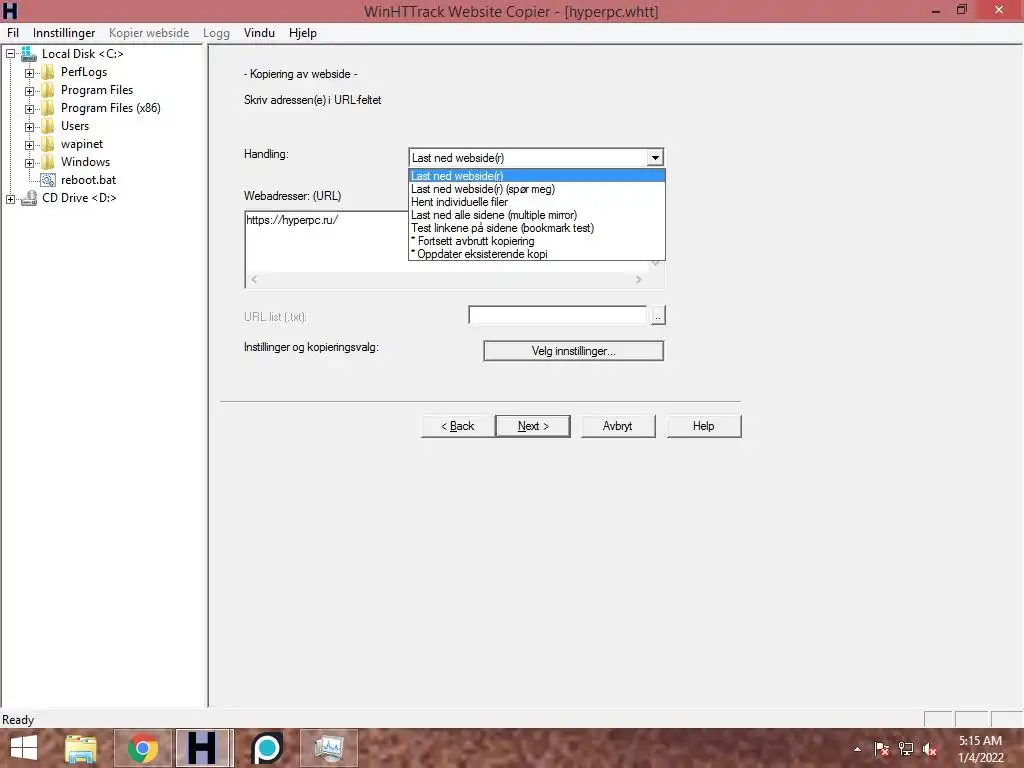Open the blue circle app in taskbar
The width and height of the screenshot is (1024, 768).
pos(266,748)
